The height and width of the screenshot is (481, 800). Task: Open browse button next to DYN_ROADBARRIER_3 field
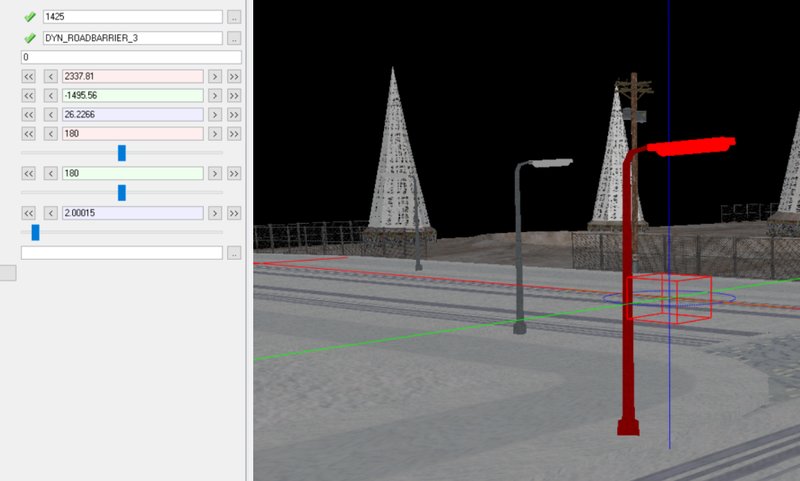point(234,38)
